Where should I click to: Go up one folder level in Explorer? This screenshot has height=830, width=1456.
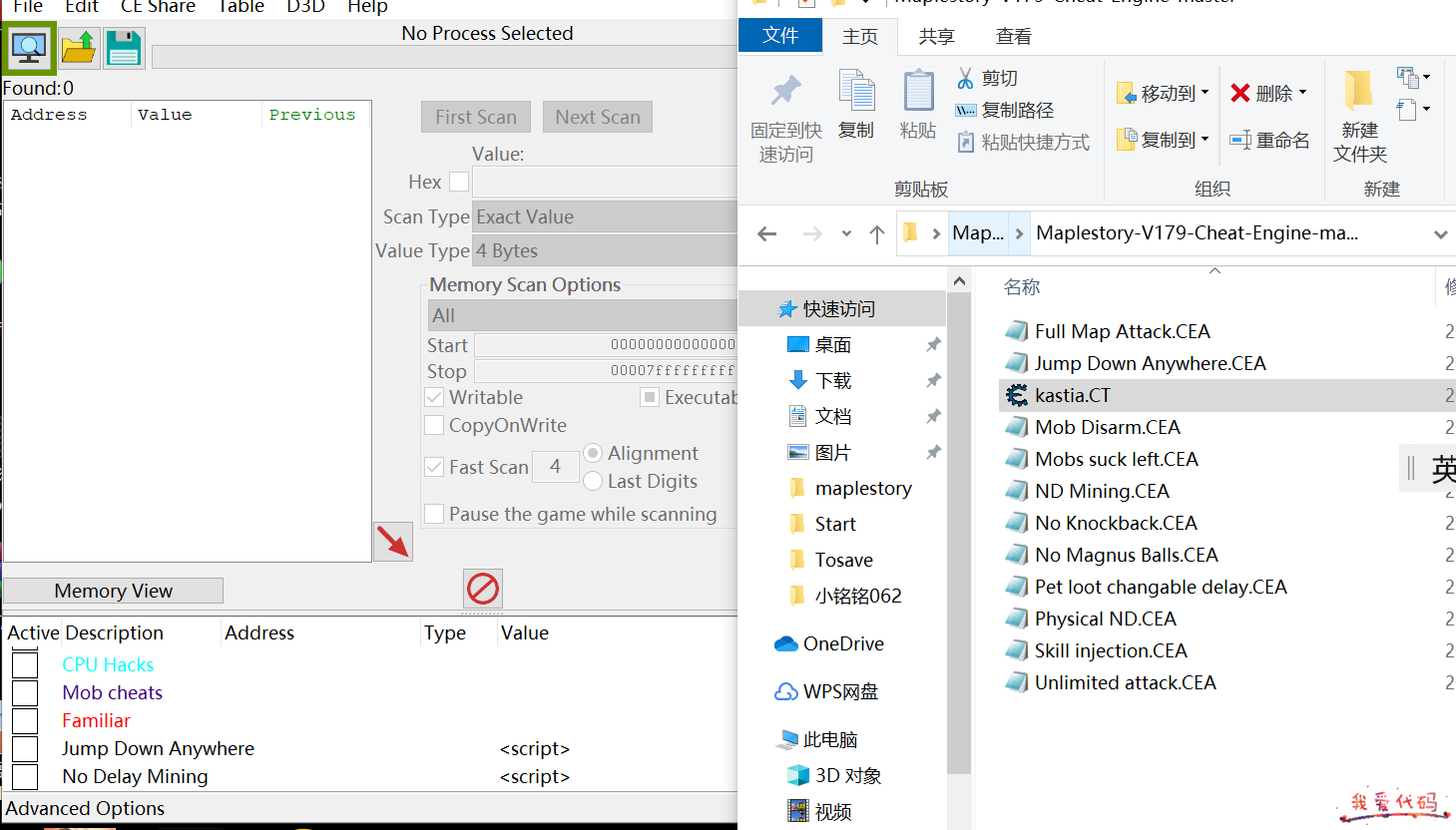tap(877, 233)
